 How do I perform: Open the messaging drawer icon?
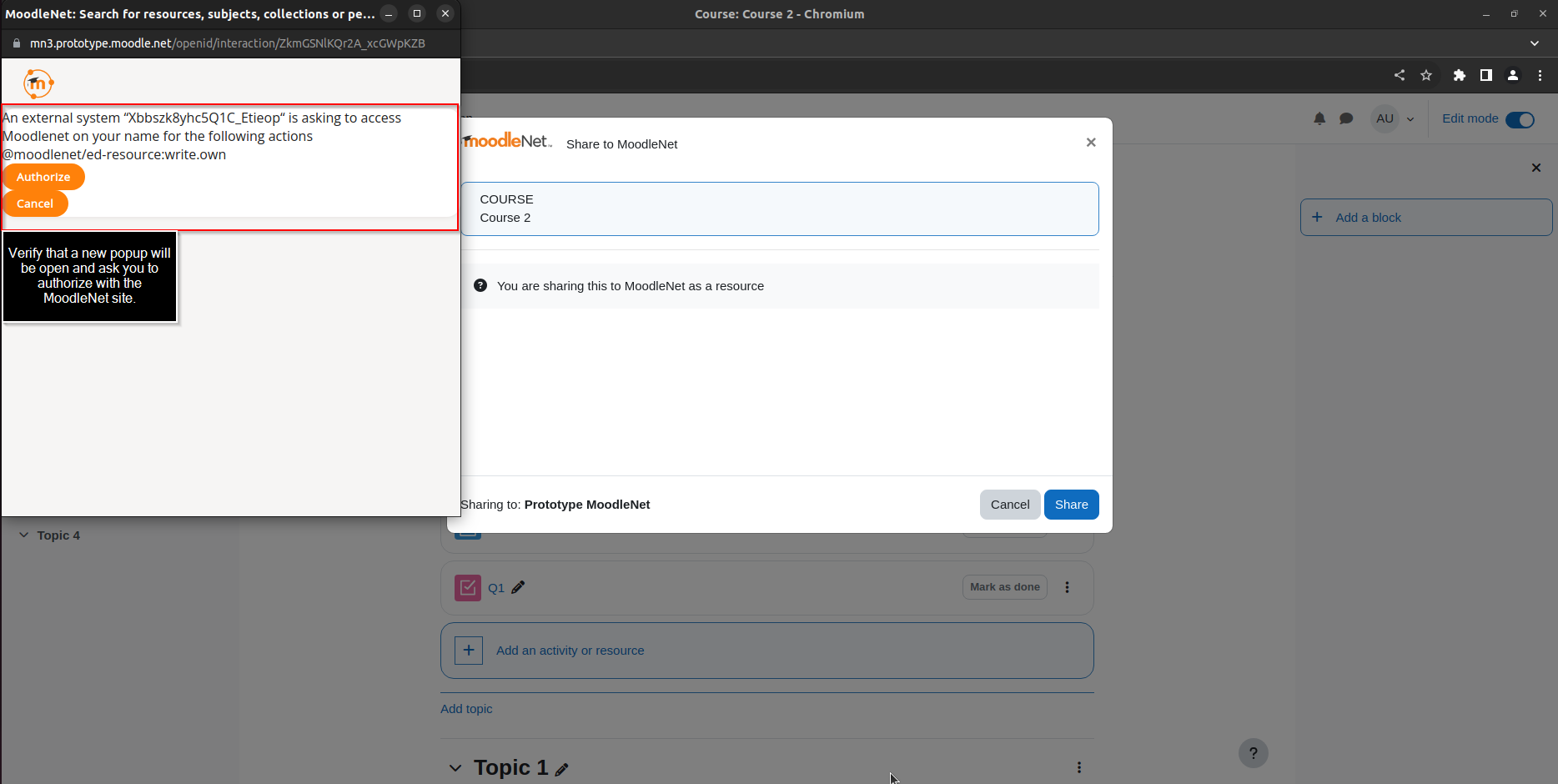(1346, 118)
